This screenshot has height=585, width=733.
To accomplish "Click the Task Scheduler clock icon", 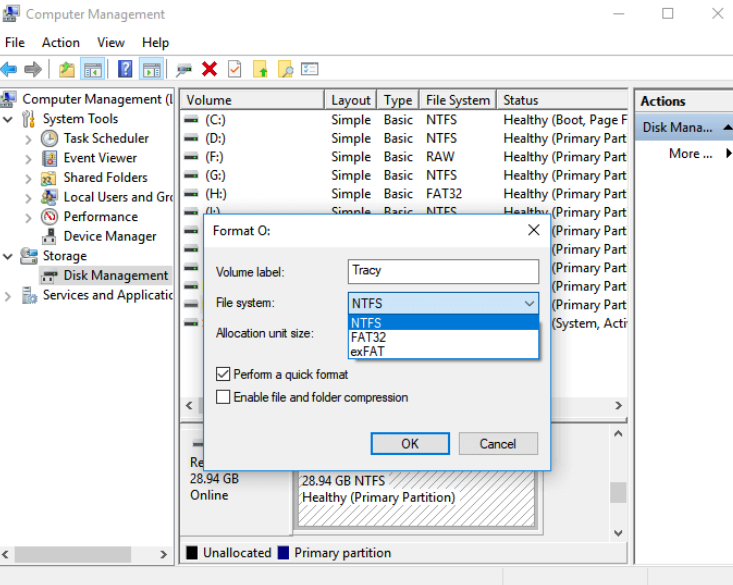I will [x=49, y=139].
